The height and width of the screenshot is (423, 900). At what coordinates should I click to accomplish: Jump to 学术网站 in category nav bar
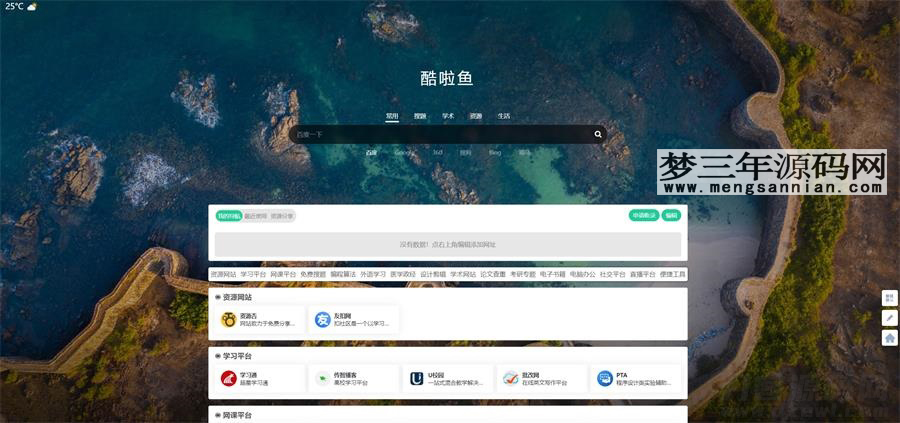click(x=463, y=274)
